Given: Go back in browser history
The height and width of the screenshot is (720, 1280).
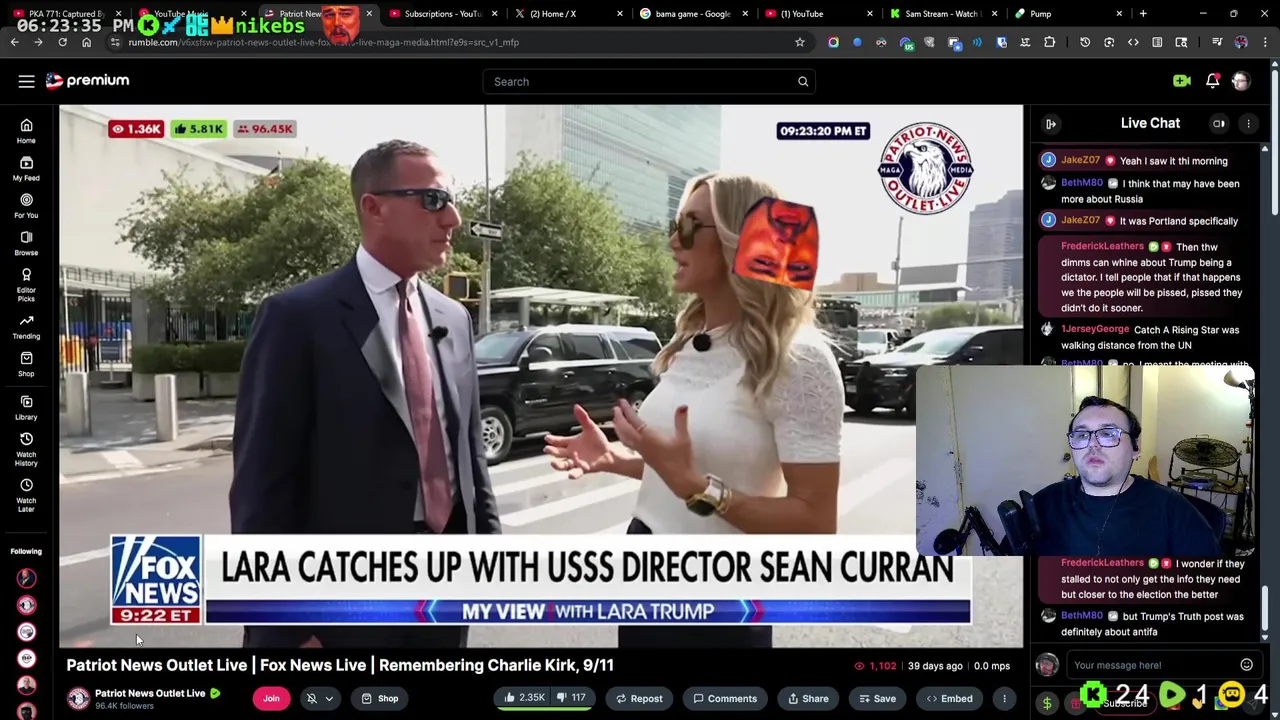Looking at the screenshot, I should [x=14, y=43].
